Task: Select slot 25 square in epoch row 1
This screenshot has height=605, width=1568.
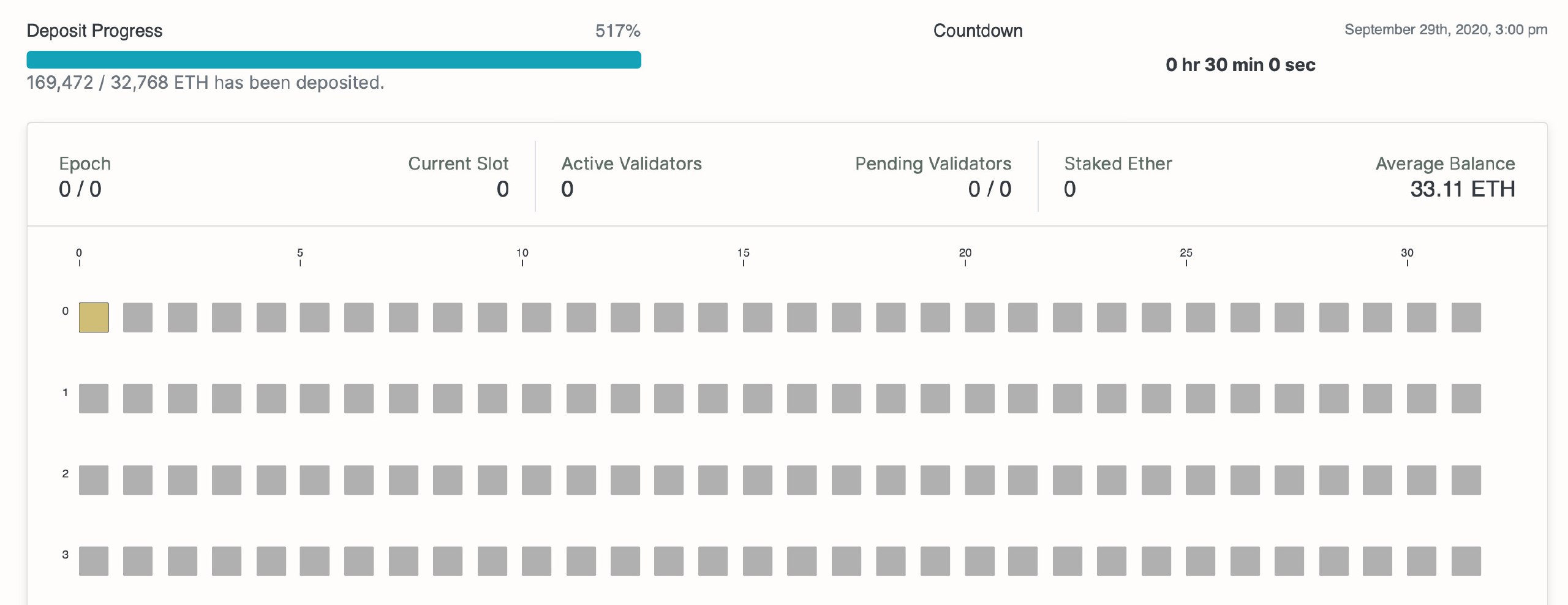Action: click(1200, 399)
